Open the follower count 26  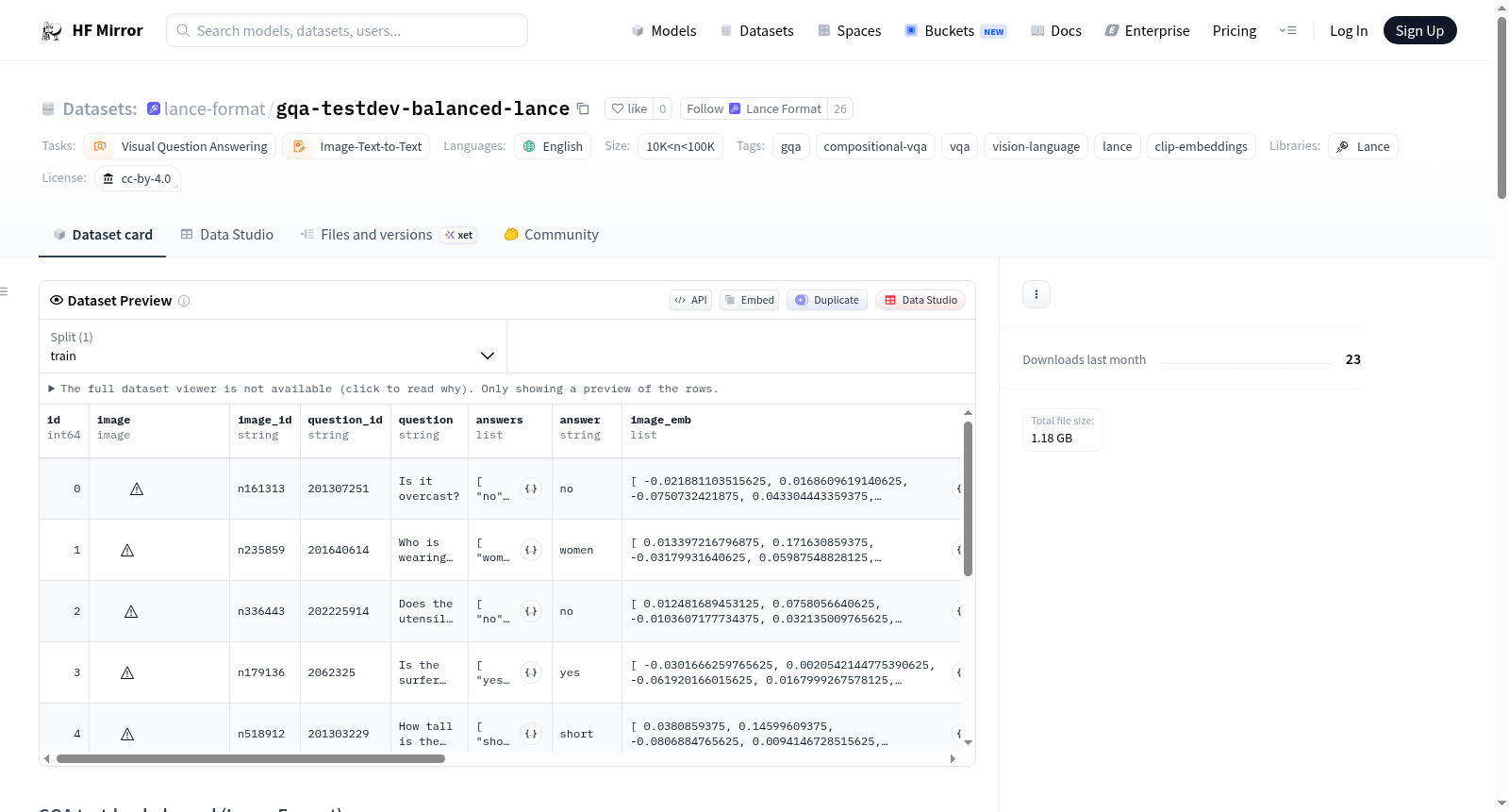pyautogui.click(x=840, y=109)
